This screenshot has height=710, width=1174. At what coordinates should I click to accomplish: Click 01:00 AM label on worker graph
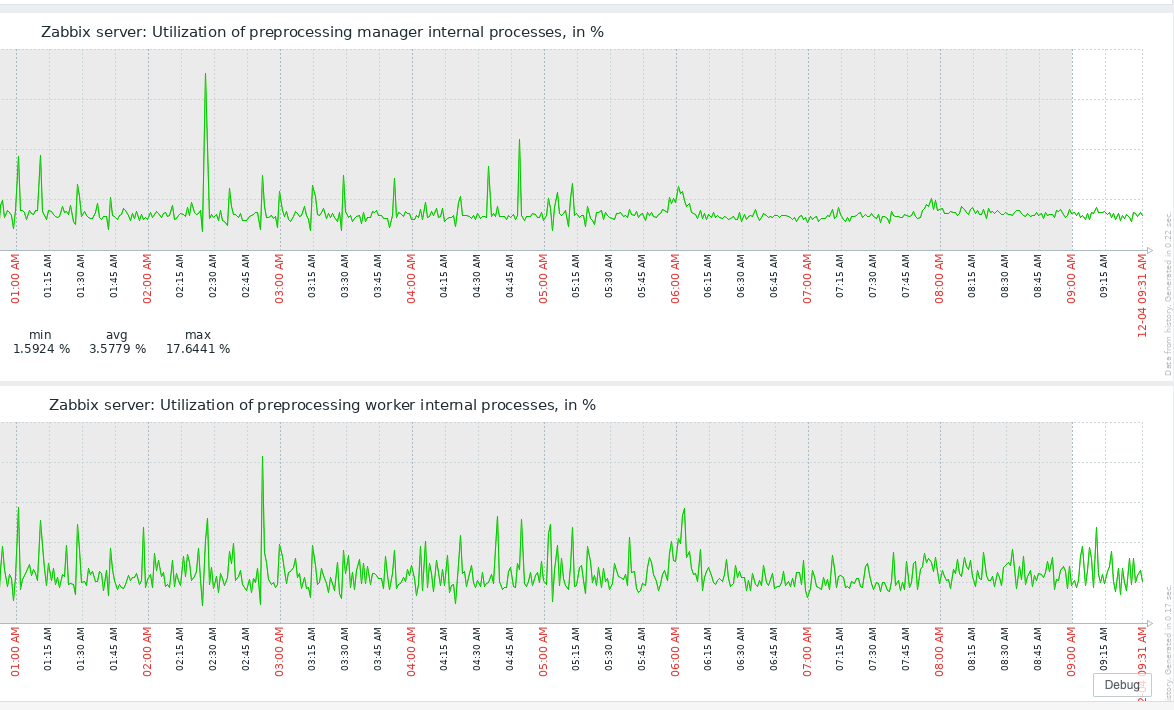pyautogui.click(x=16, y=652)
